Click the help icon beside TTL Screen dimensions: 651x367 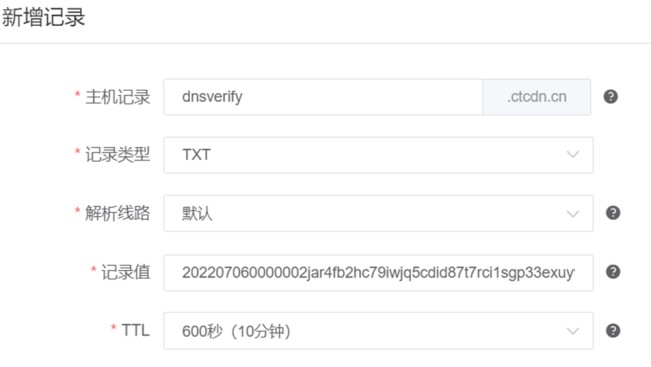(x=613, y=331)
